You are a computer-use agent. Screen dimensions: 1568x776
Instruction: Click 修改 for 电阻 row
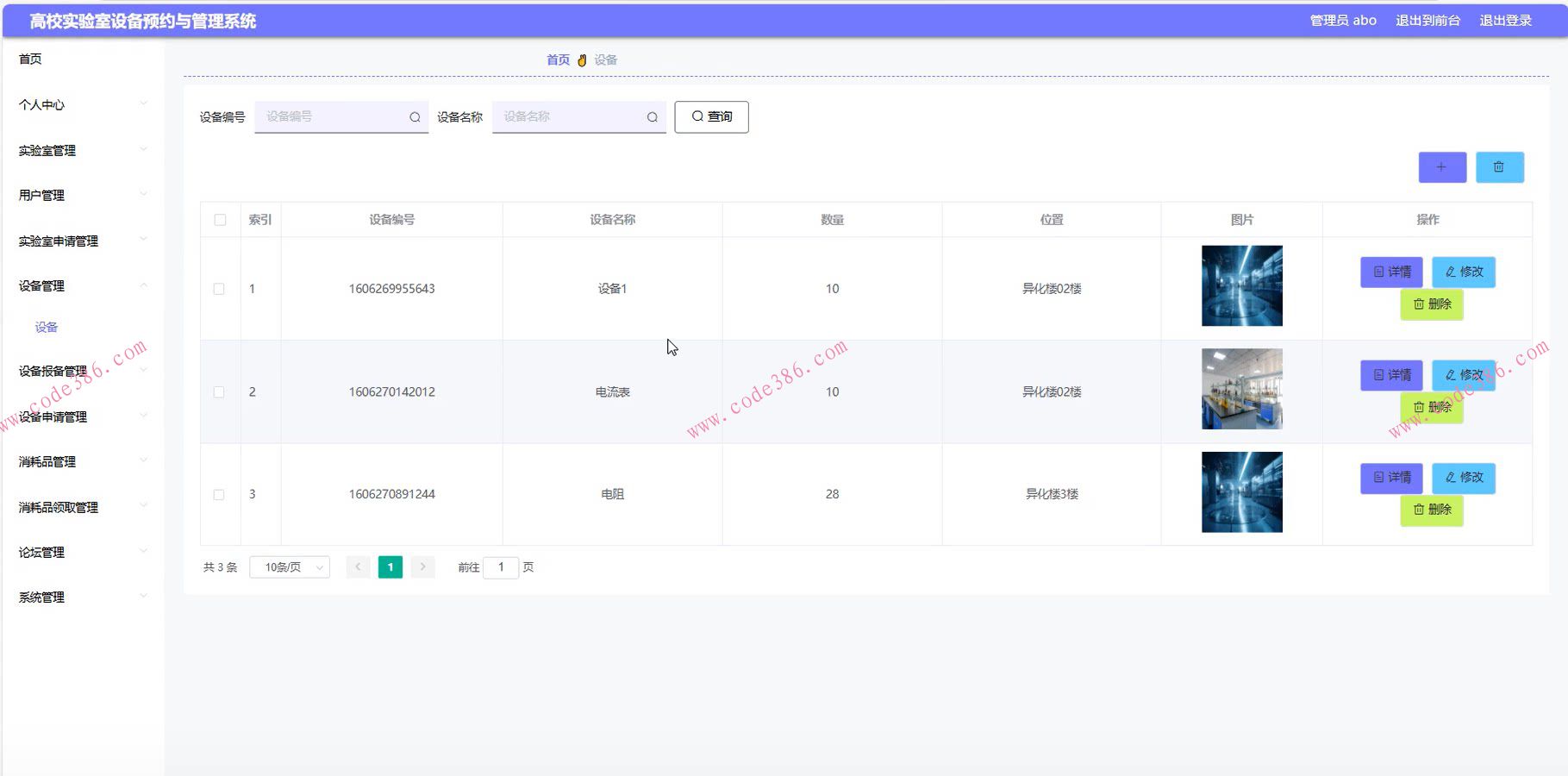point(1464,478)
